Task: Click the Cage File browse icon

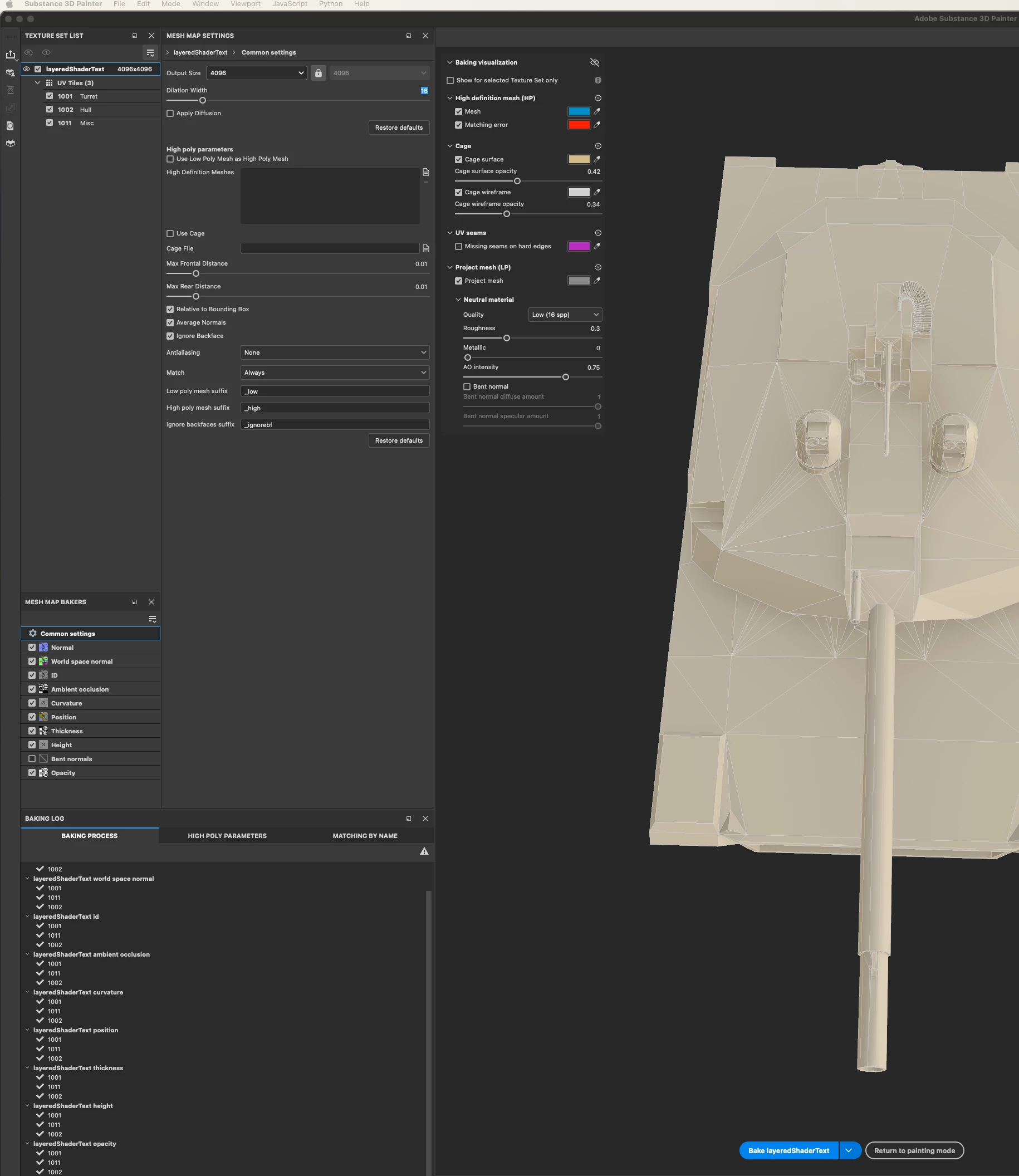Action: coord(425,248)
